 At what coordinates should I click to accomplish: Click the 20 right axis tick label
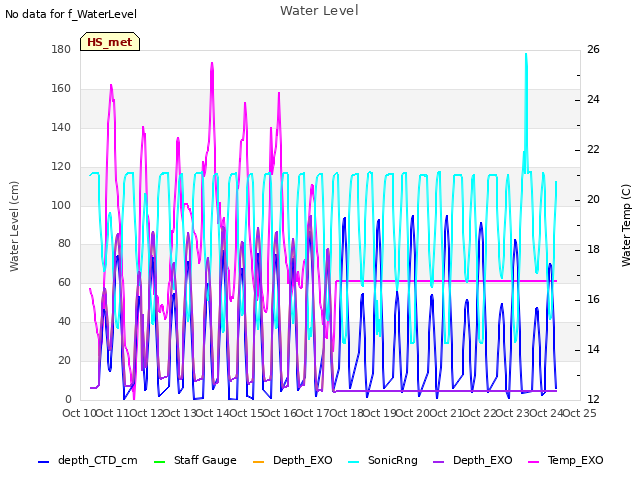click(593, 199)
